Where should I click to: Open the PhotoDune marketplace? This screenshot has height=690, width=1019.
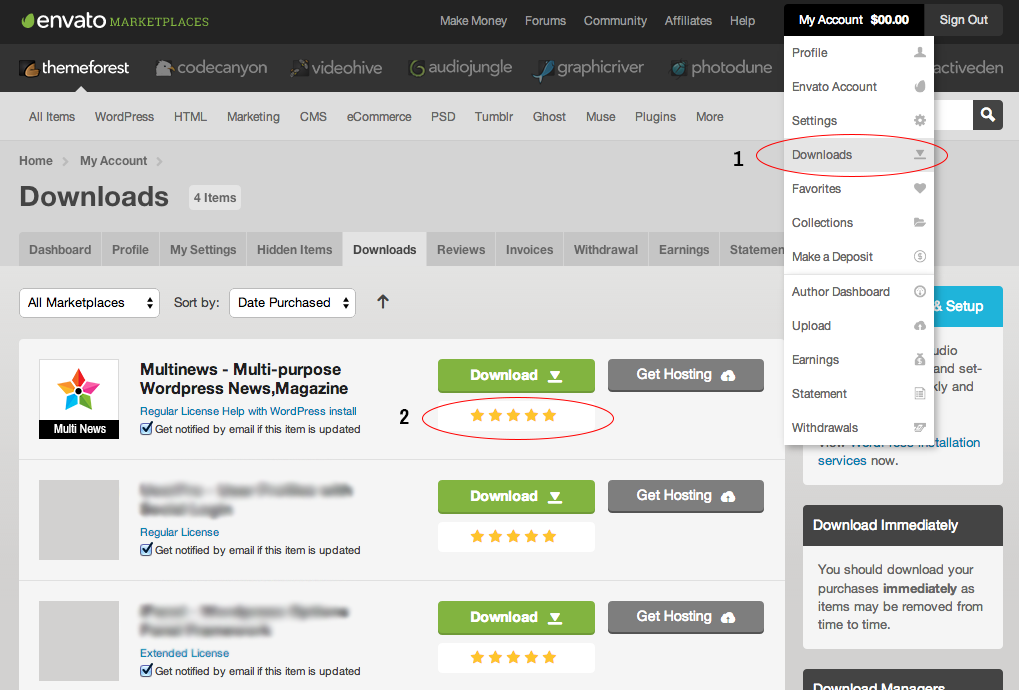pyautogui.click(x=720, y=68)
